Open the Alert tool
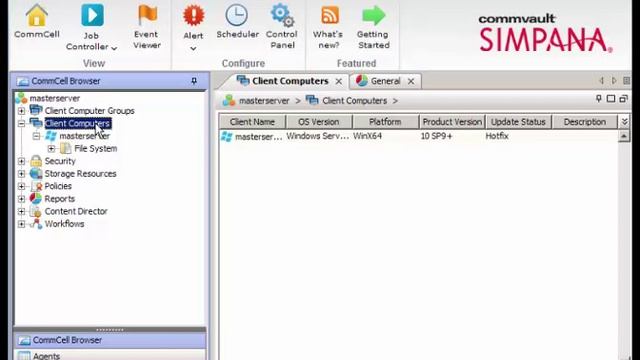This screenshot has width=640, height=360. coord(193,22)
